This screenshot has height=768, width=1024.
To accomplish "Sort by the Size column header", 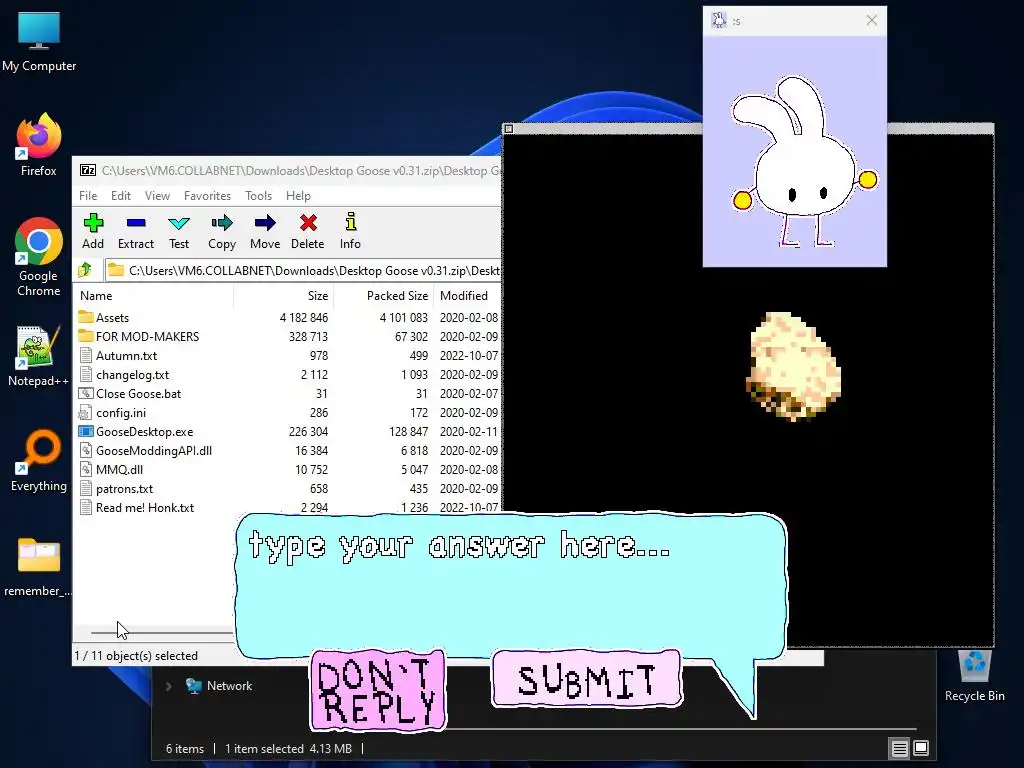I will pos(283,295).
